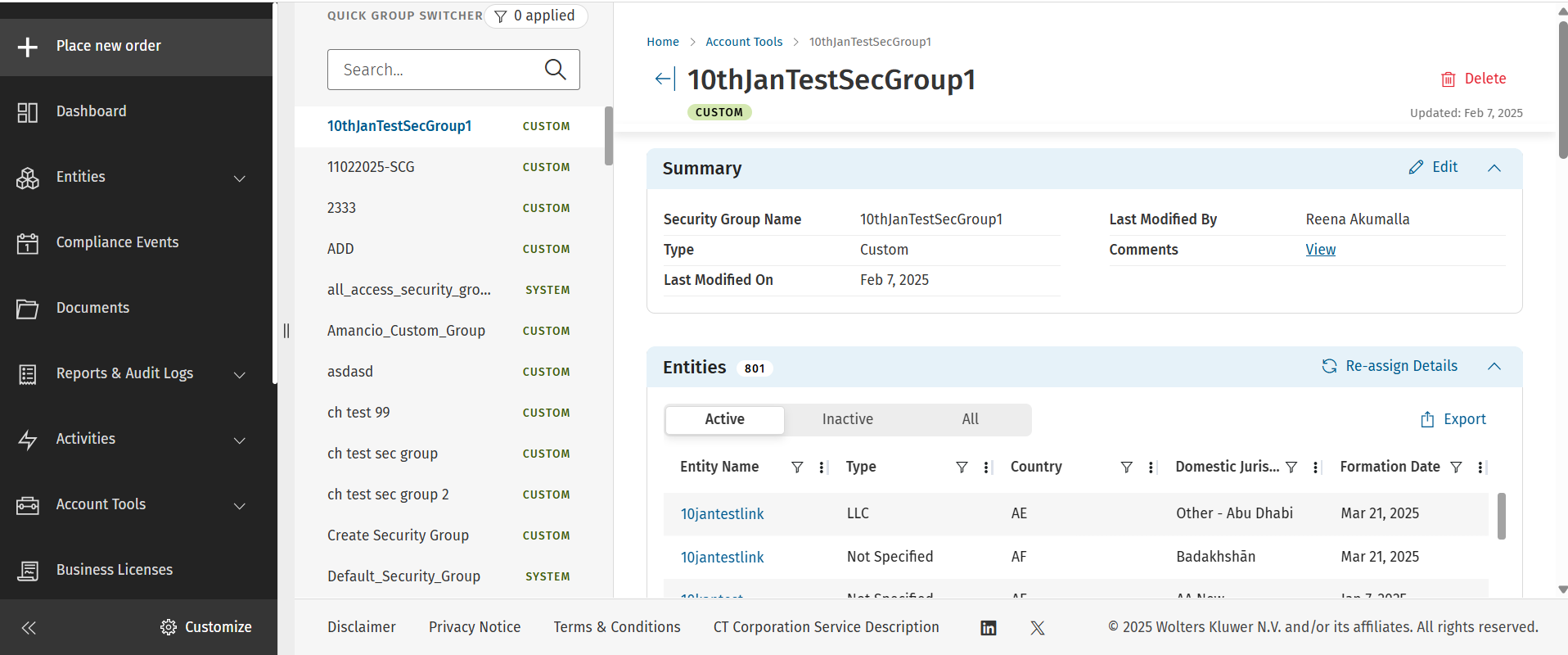Filter the Country column

1127,467
